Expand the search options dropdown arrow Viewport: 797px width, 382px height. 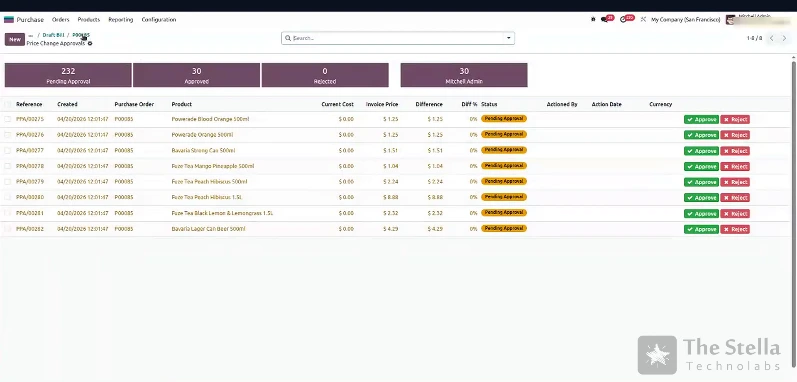point(508,38)
